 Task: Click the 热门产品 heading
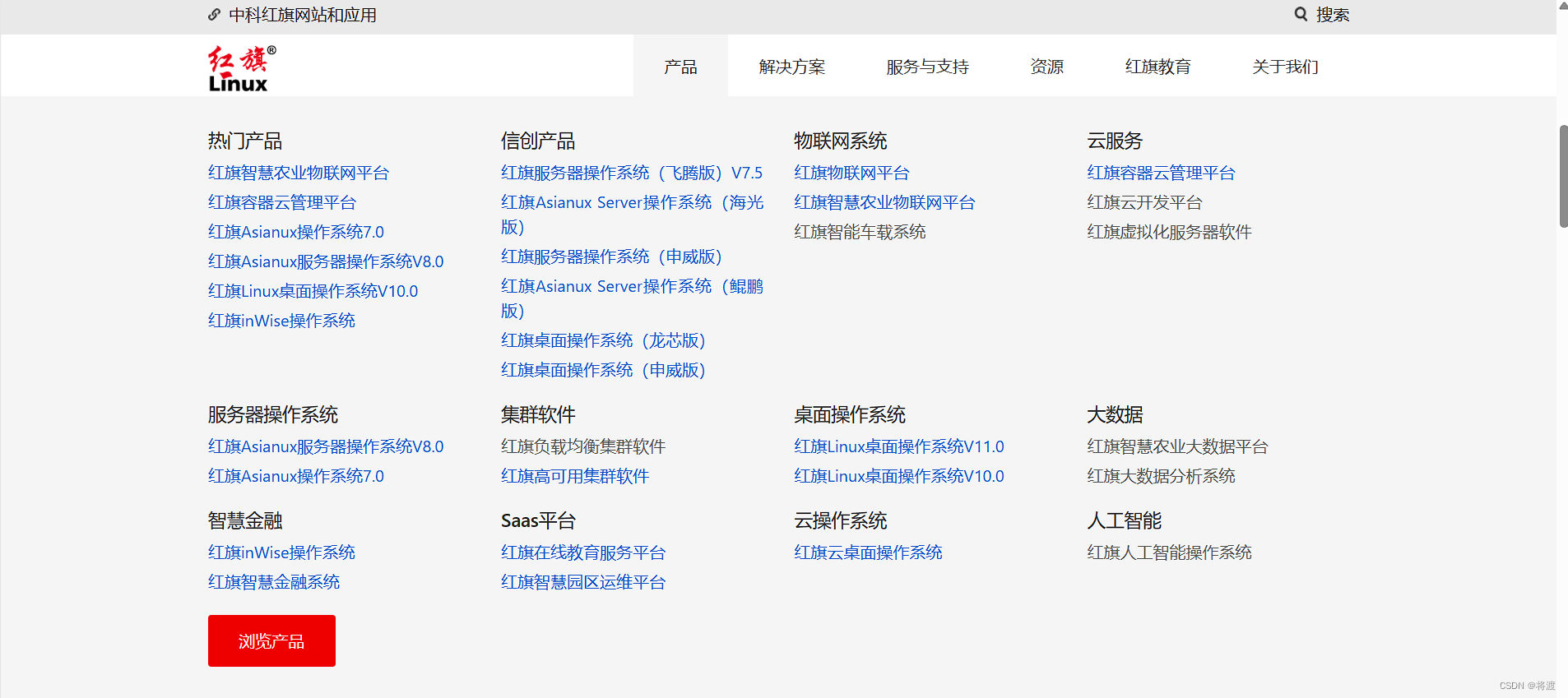[x=245, y=141]
